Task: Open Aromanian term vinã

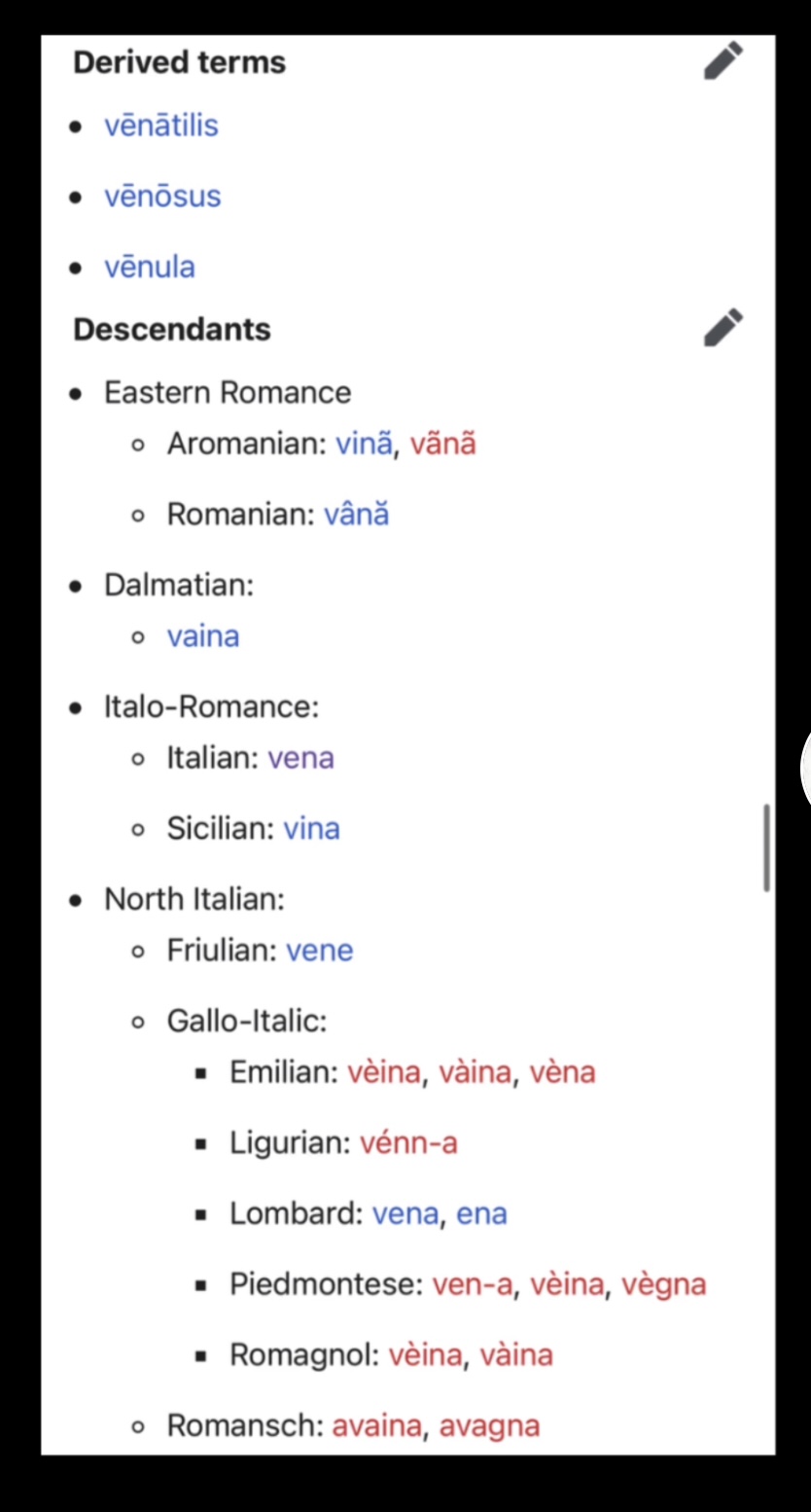Action: click(x=365, y=444)
